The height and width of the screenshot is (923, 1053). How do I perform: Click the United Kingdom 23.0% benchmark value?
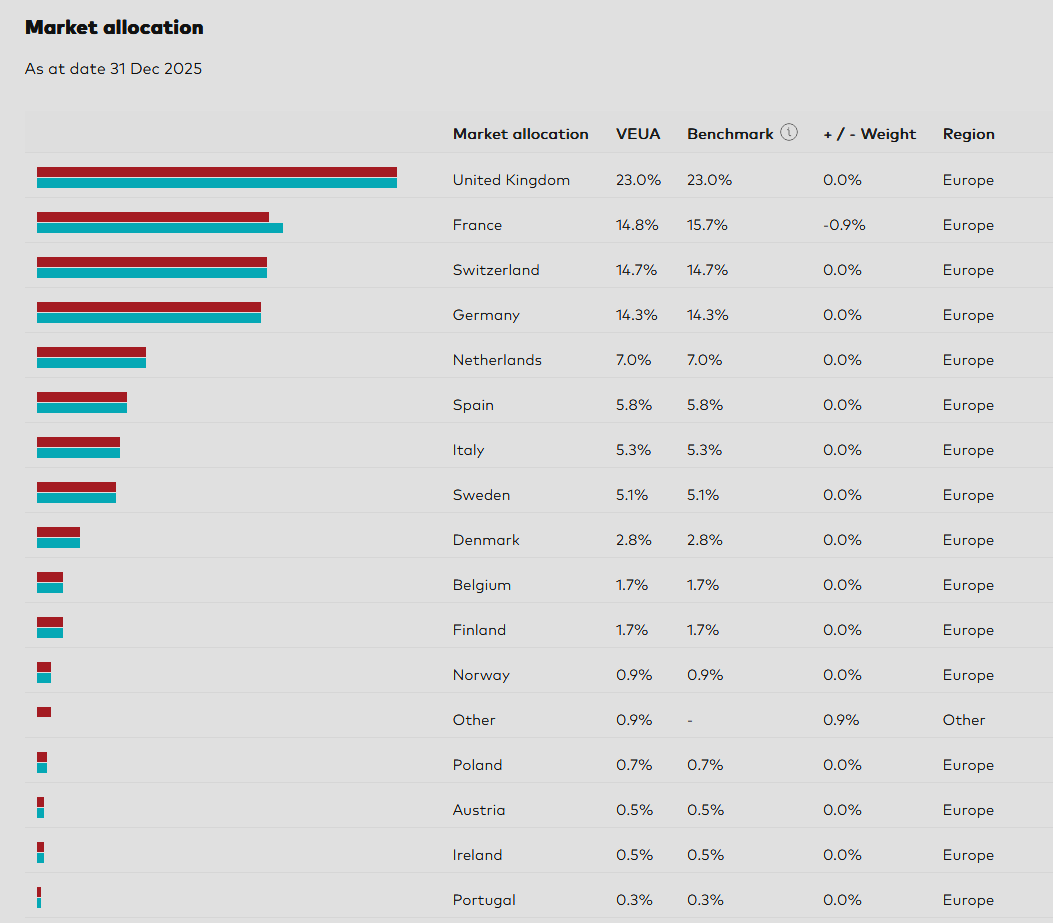point(709,180)
